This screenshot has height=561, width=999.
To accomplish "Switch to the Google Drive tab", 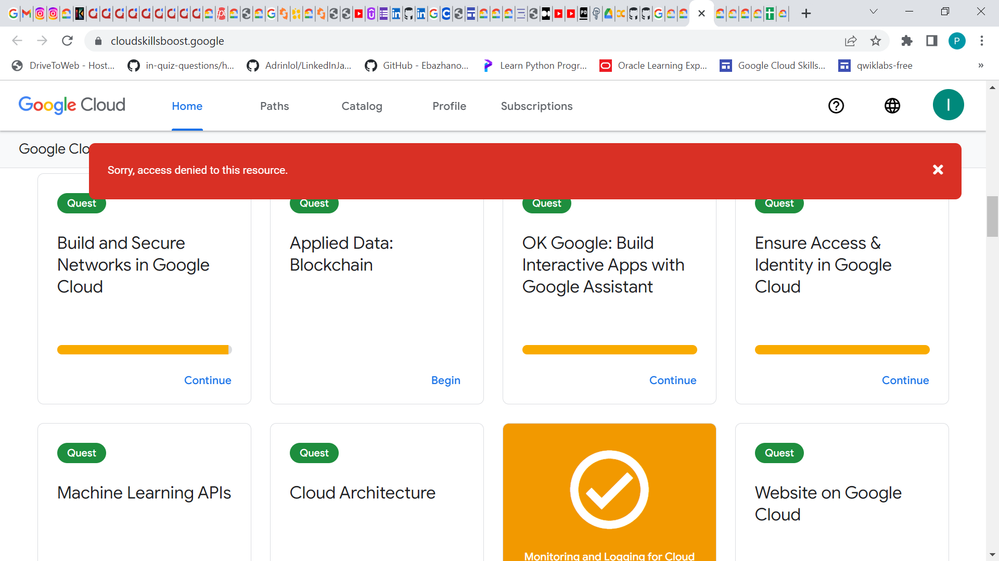I will pyautogui.click(x=608, y=13).
